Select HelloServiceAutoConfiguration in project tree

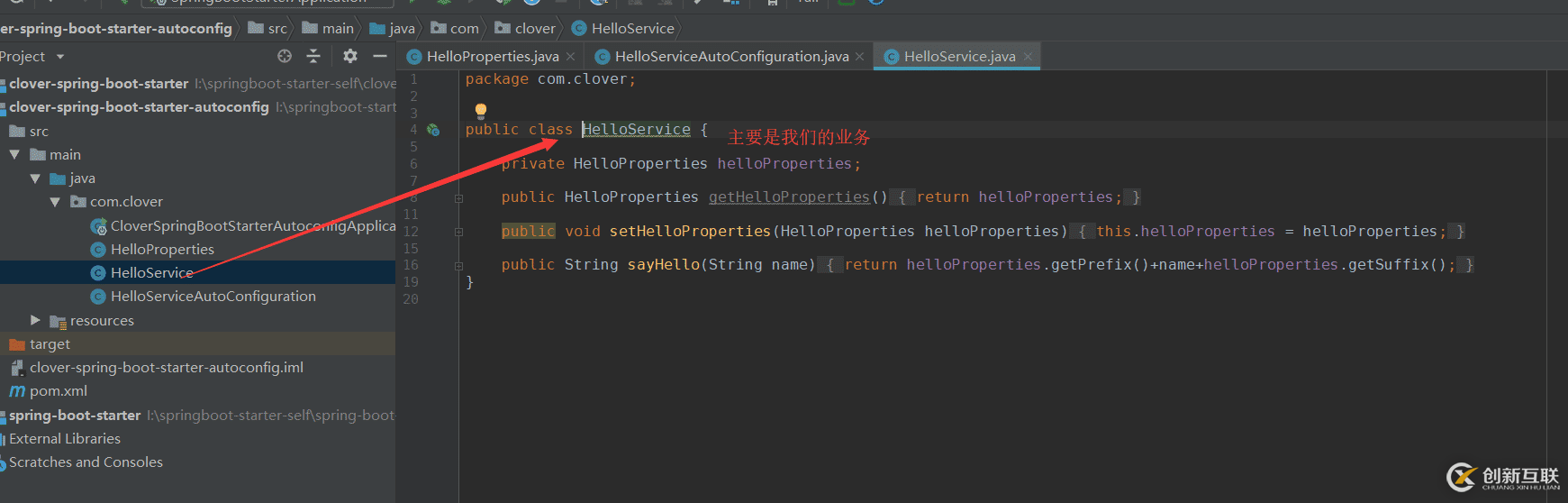point(213,297)
